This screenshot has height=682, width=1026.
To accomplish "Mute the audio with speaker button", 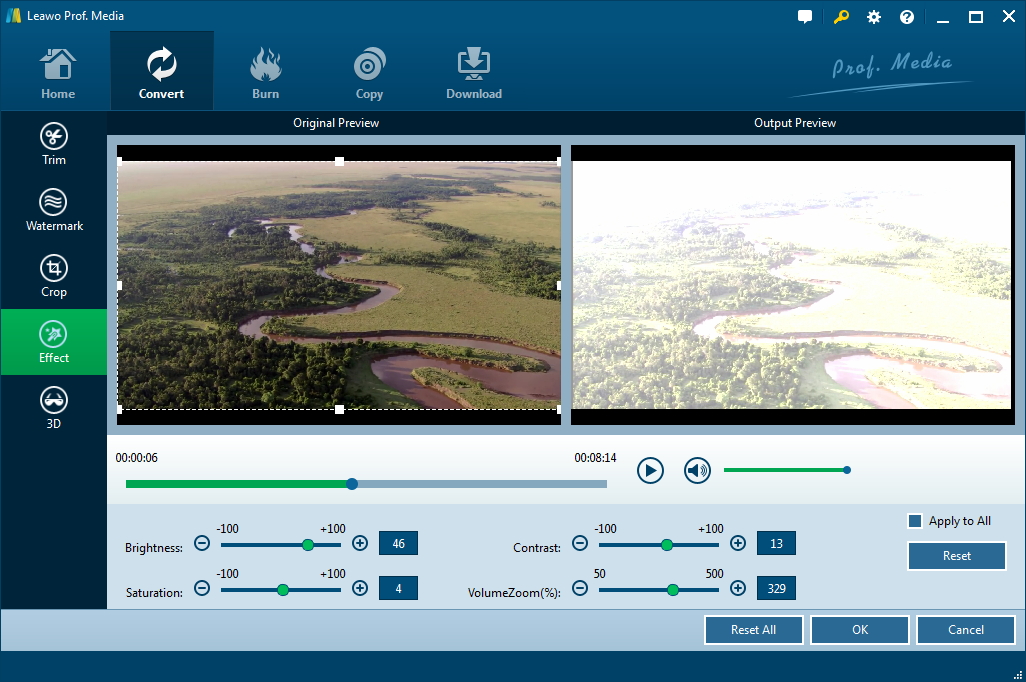I will click(697, 470).
